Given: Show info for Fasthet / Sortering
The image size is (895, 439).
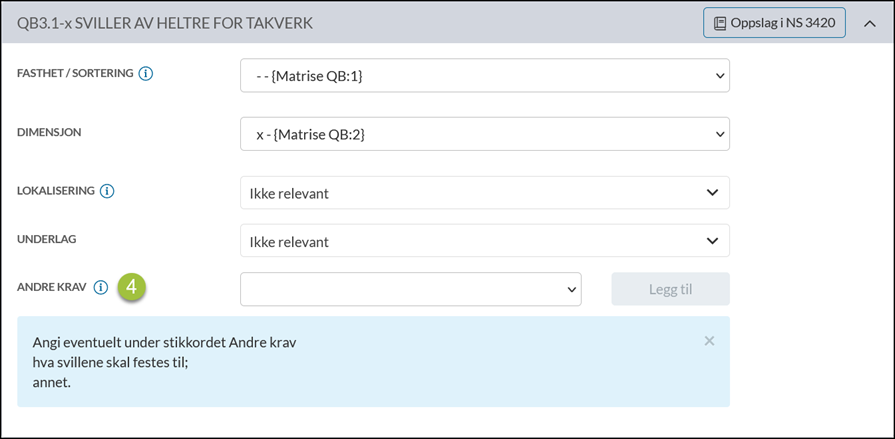Looking at the screenshot, I should point(146,73).
